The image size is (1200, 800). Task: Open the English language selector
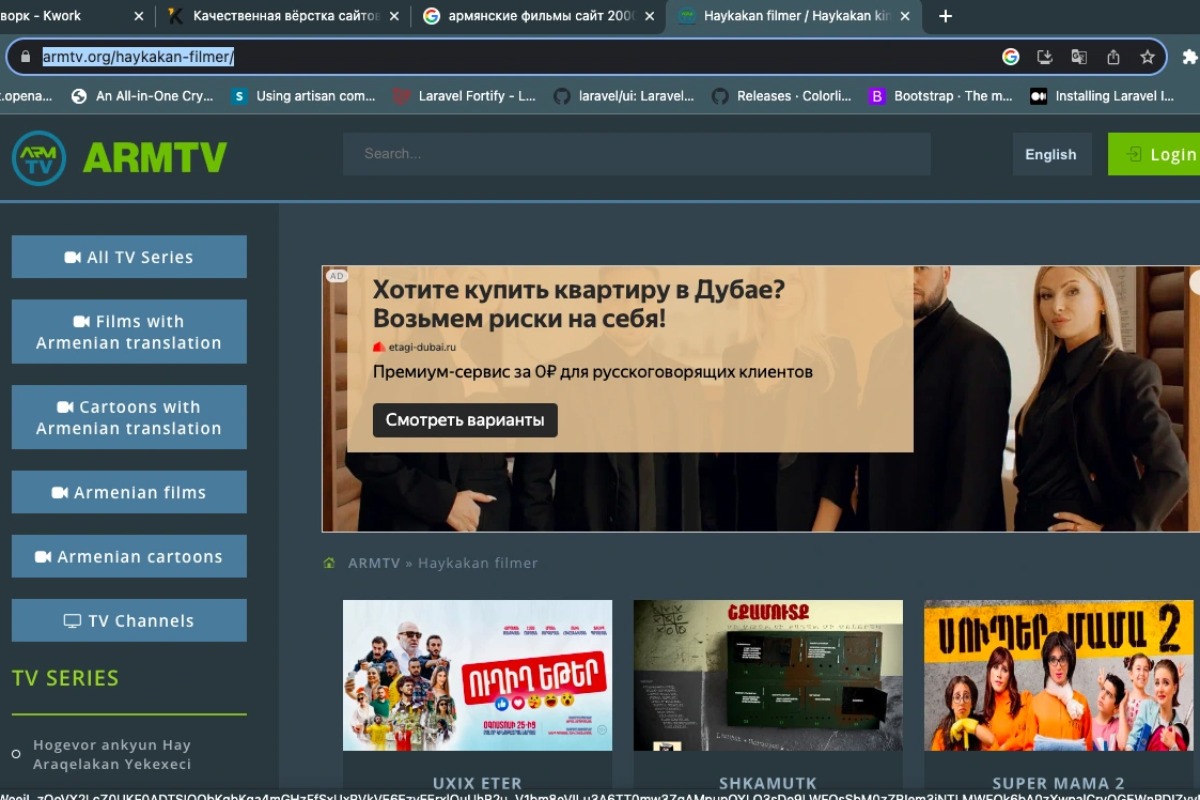(1051, 154)
